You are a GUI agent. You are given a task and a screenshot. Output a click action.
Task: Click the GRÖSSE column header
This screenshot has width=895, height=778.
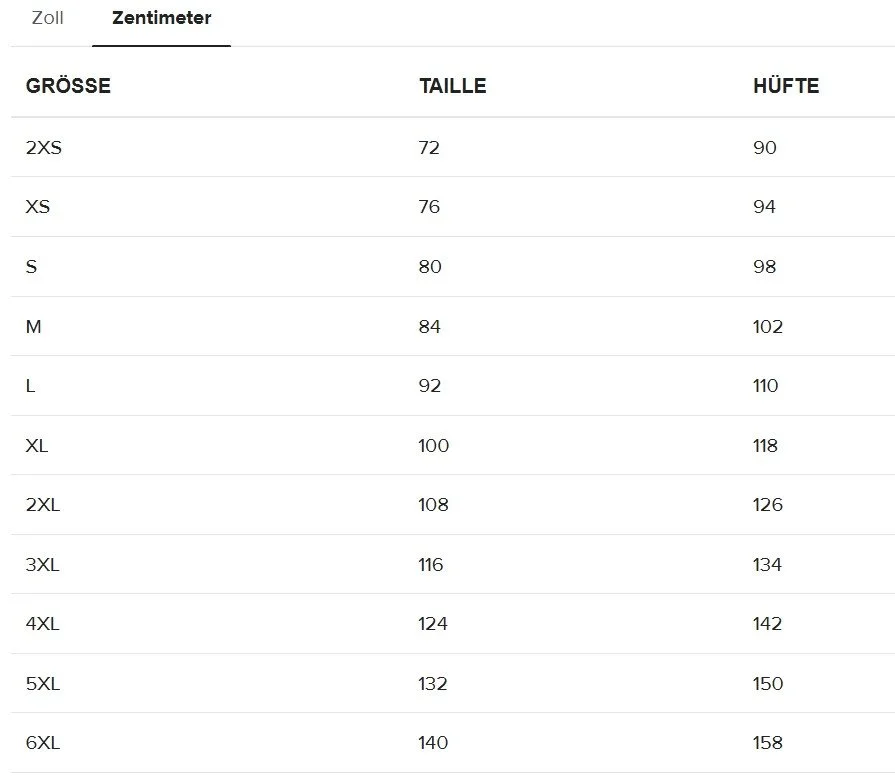pyautogui.click(x=68, y=86)
